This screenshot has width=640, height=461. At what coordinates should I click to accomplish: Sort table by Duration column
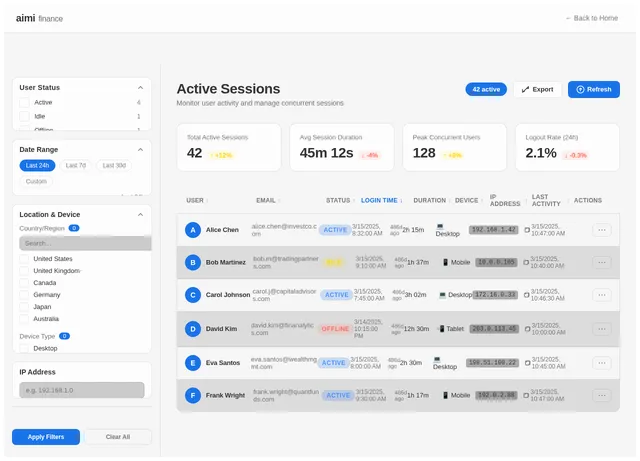[431, 200]
